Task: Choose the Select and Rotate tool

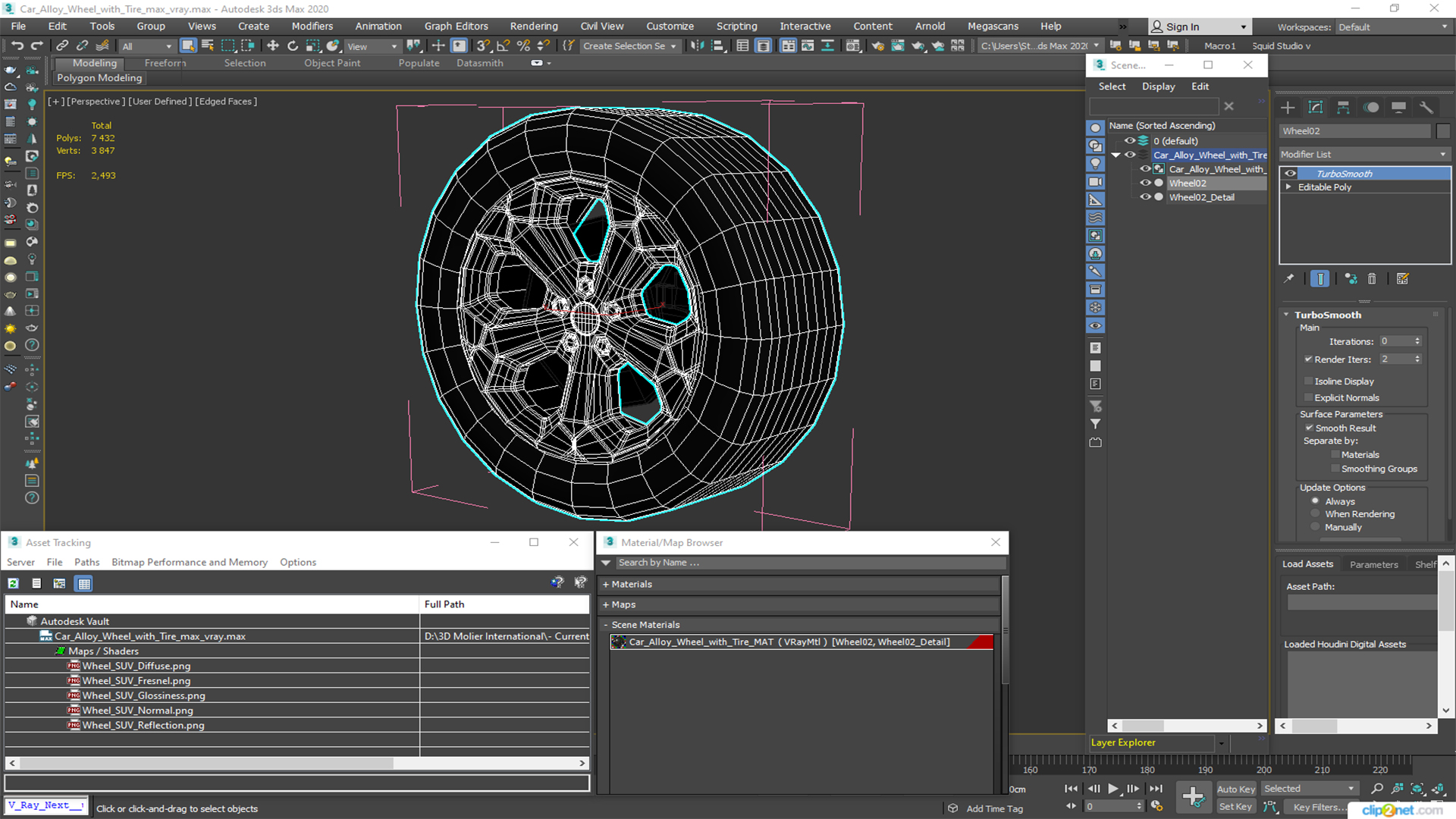Action: click(x=292, y=45)
